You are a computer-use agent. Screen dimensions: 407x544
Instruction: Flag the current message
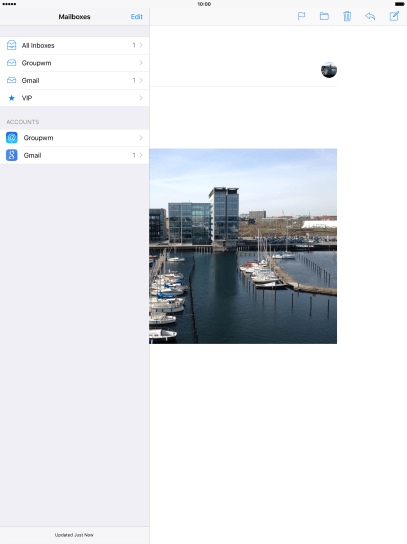[x=301, y=16]
